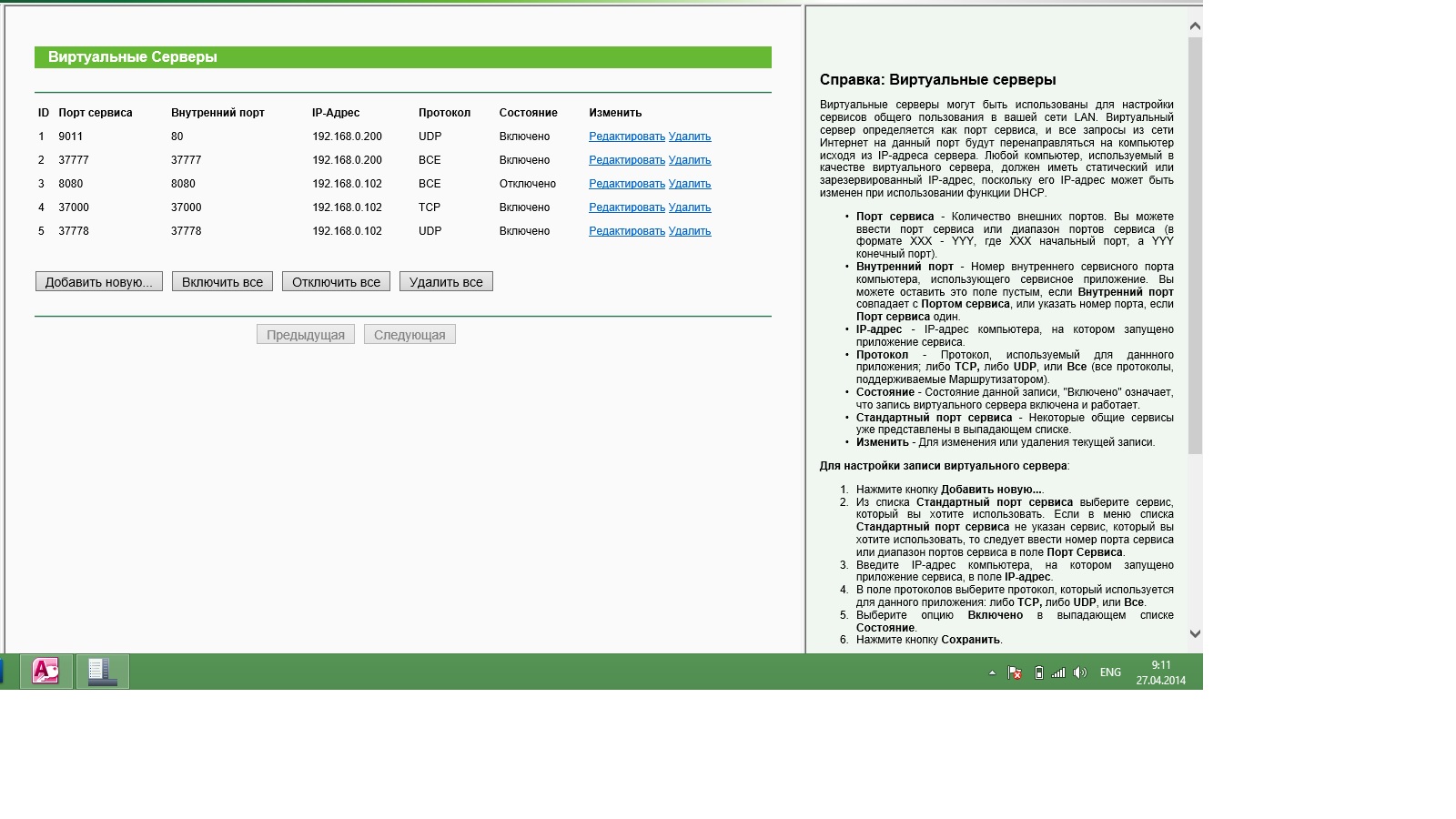The image size is (1456, 819).
Task: Open the Action Center flag icon
Action: click(x=1015, y=673)
